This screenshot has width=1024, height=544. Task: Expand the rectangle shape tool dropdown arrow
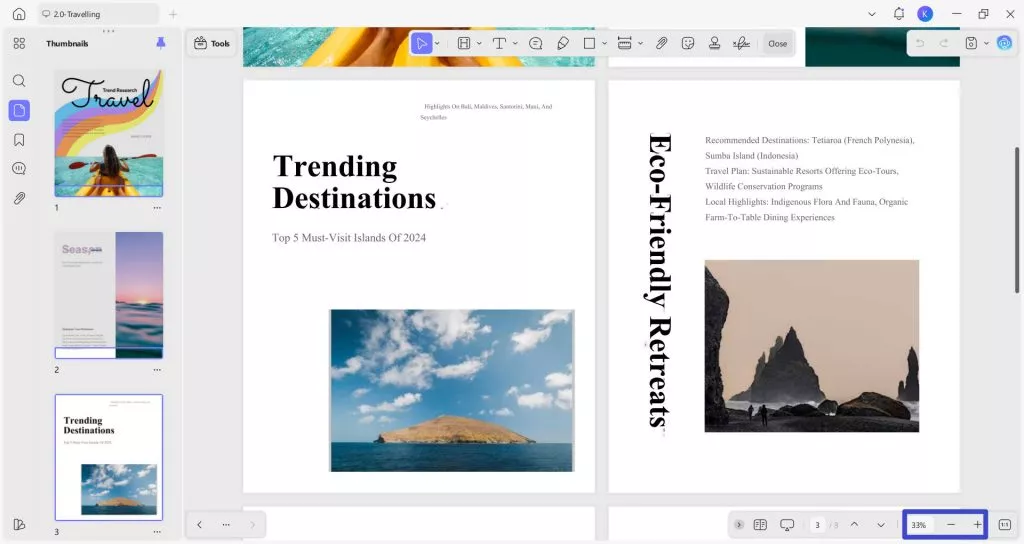[x=605, y=44]
